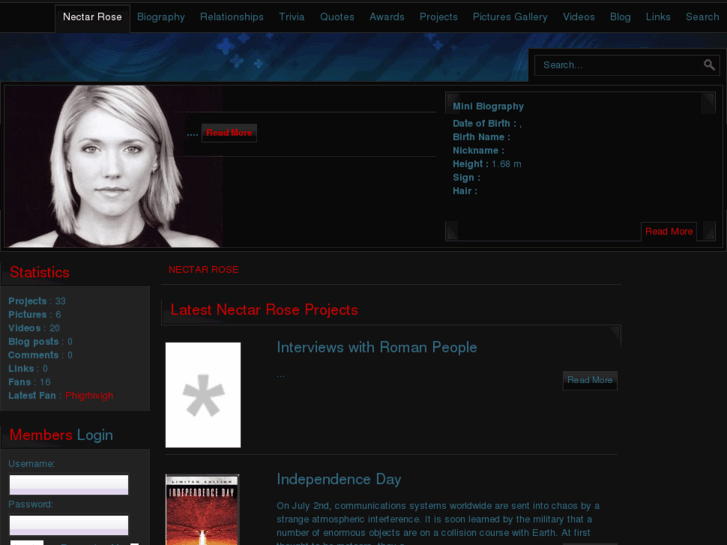Click Read More in Mini Biography box

(x=669, y=231)
